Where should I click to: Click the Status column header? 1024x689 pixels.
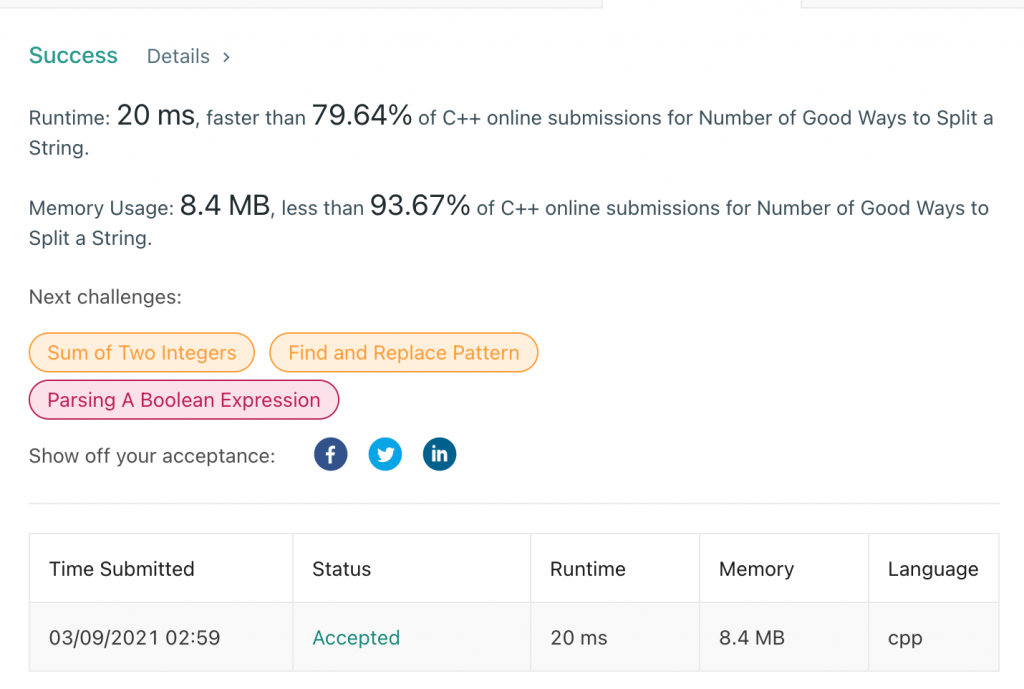[x=341, y=568]
